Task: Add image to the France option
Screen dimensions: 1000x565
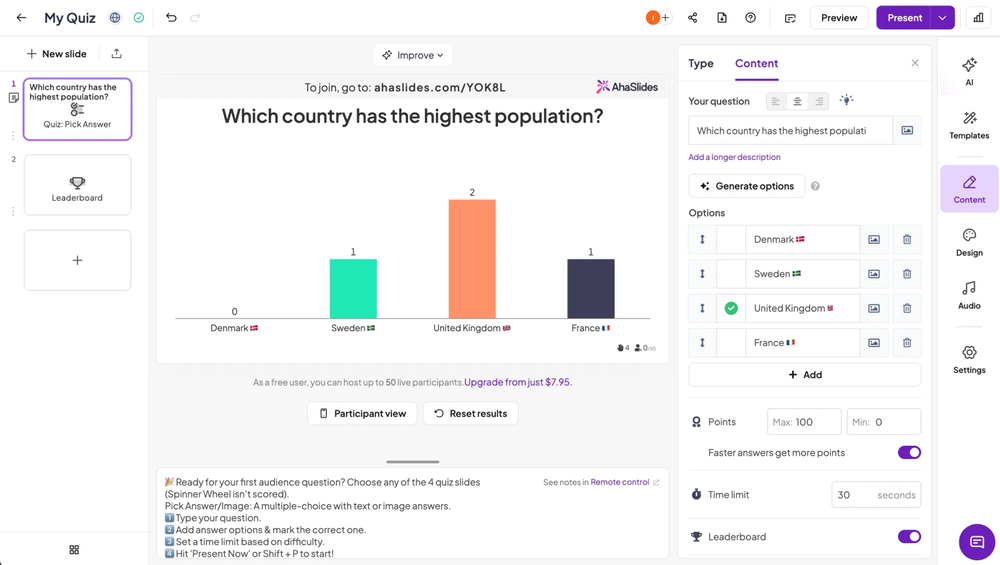Action: 874,343
